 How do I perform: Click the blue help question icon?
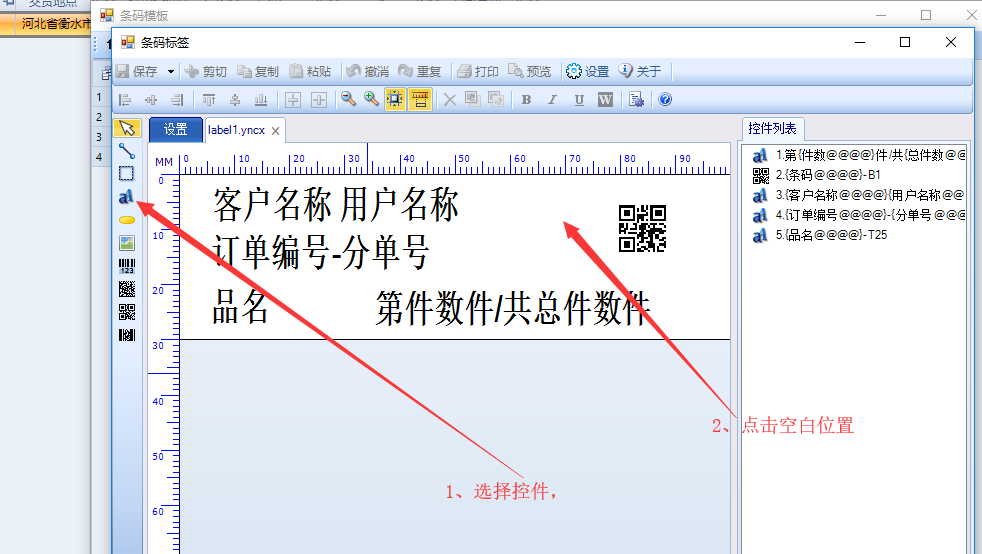pyautogui.click(x=665, y=99)
